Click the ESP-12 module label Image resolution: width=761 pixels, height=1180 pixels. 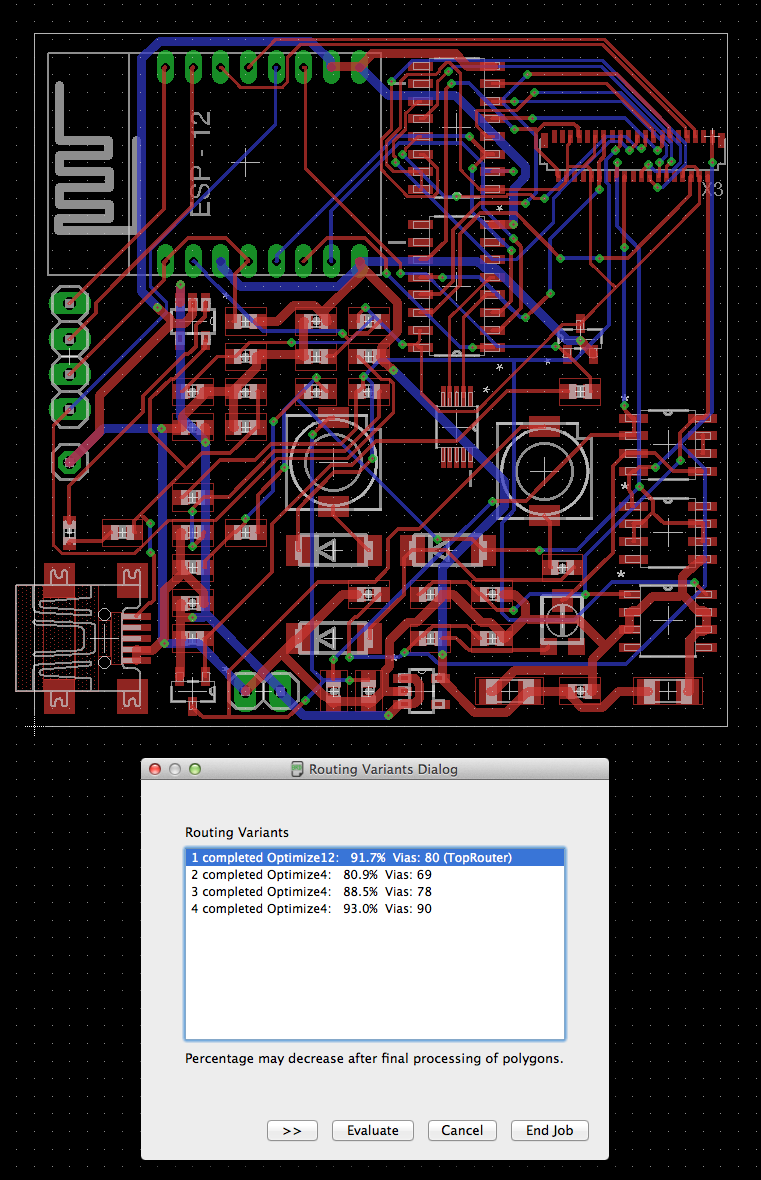[x=202, y=165]
